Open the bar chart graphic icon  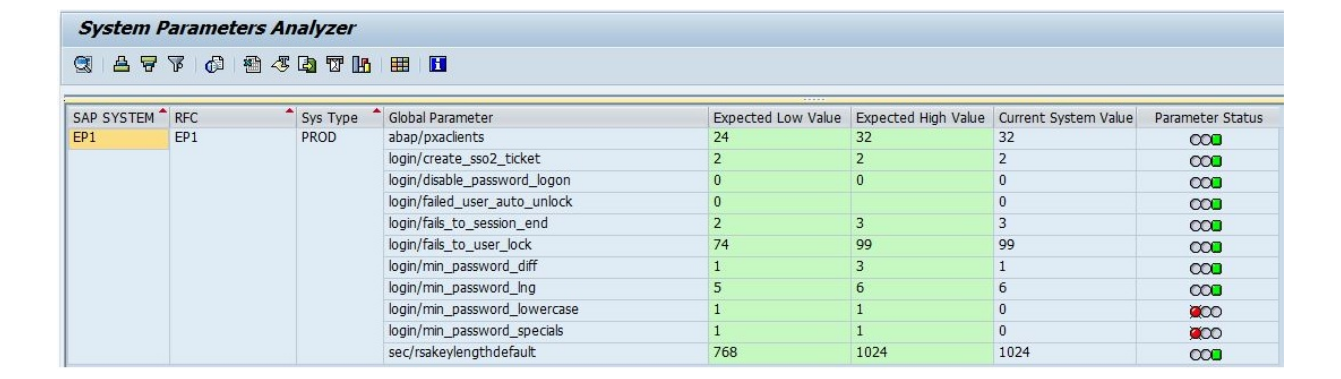click(362, 65)
